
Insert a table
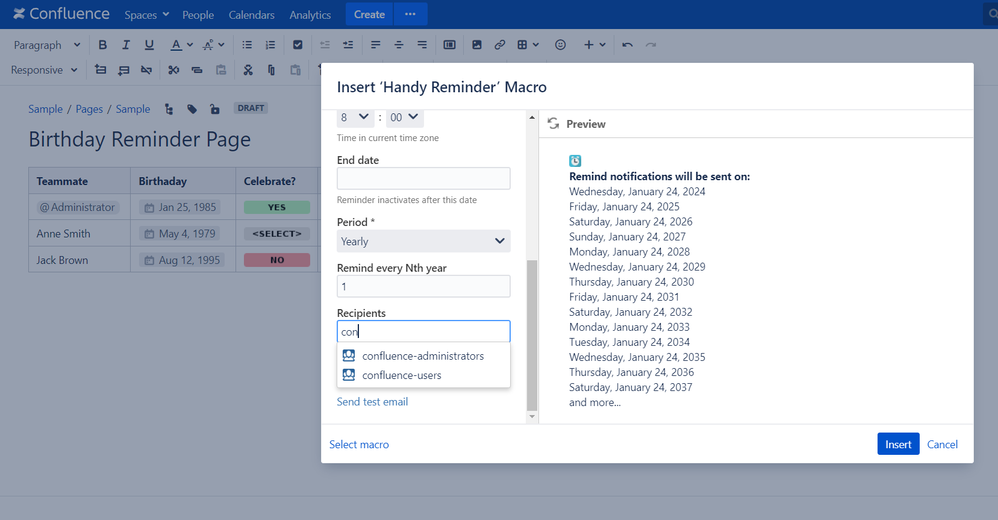[x=522, y=45]
